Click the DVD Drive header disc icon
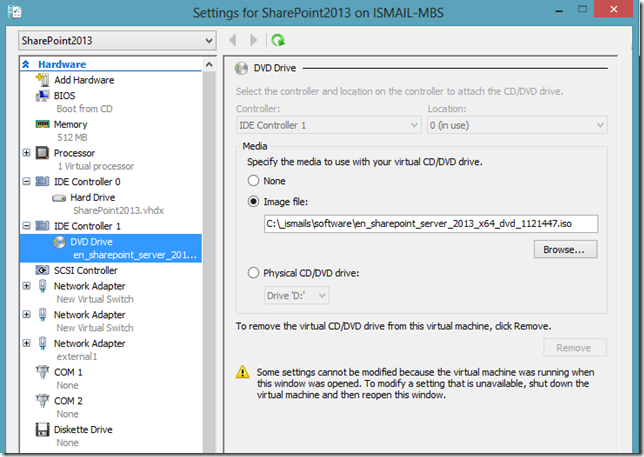 241,68
